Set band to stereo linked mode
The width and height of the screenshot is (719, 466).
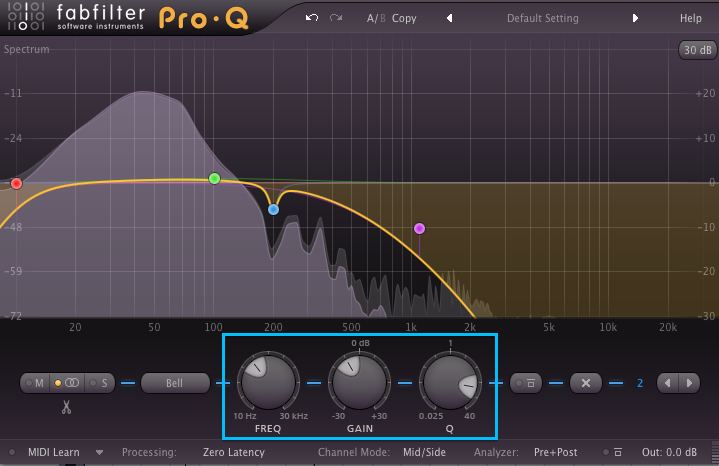[67, 383]
